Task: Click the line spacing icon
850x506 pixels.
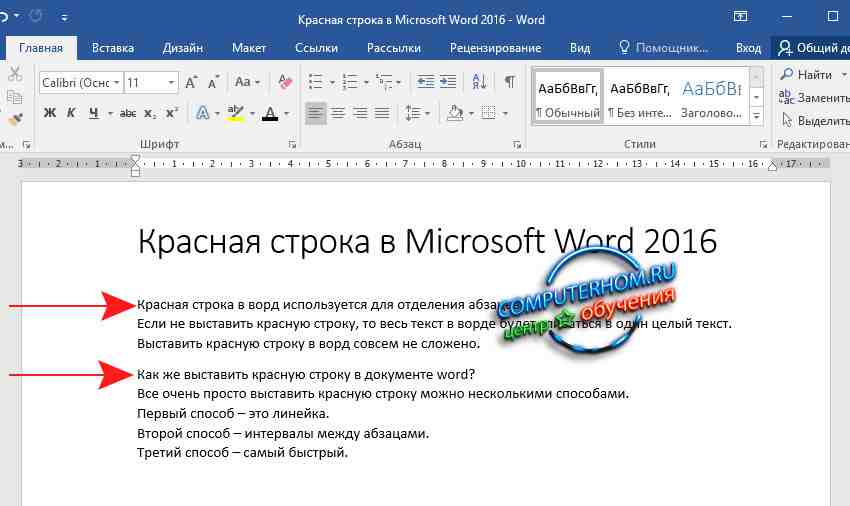Action: coord(413,113)
